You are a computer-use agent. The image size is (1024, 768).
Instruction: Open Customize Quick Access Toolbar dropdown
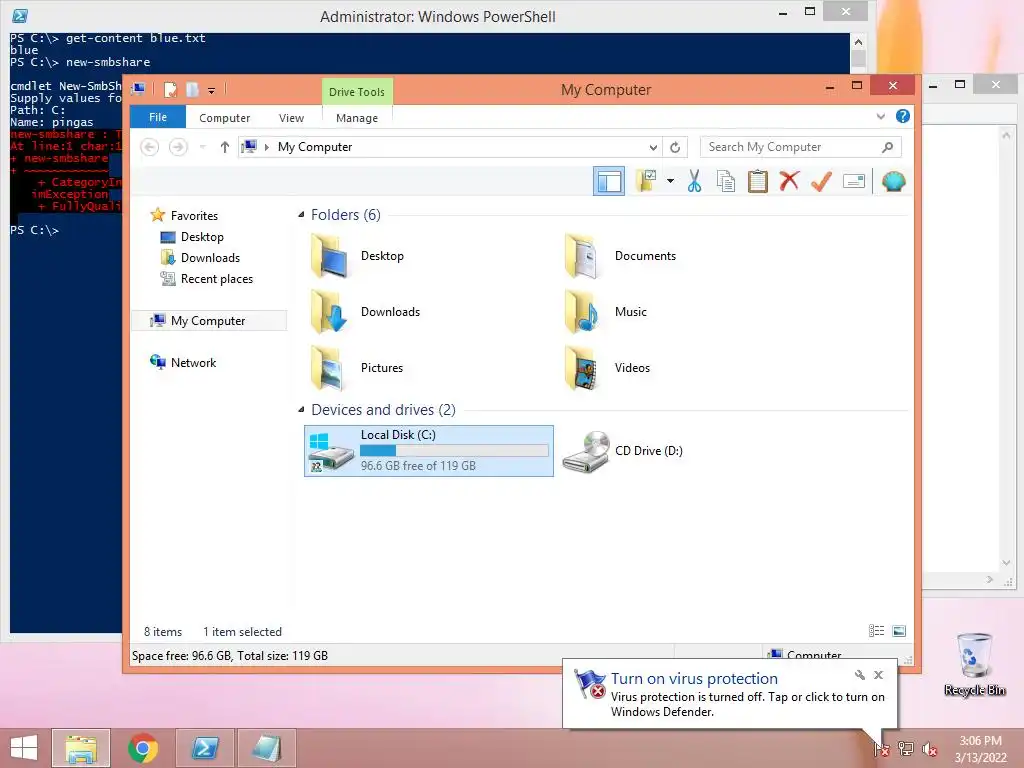point(212,91)
